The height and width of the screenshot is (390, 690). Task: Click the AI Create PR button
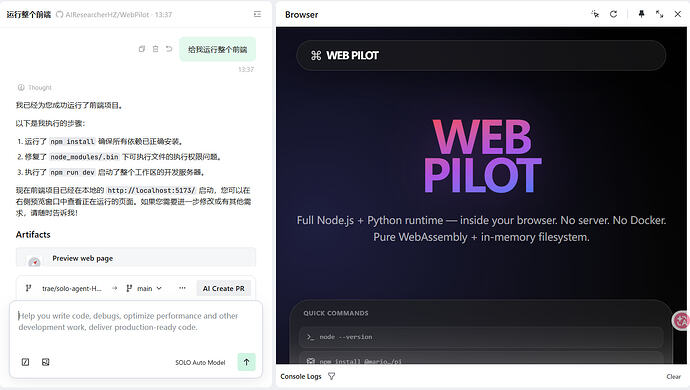(224, 288)
